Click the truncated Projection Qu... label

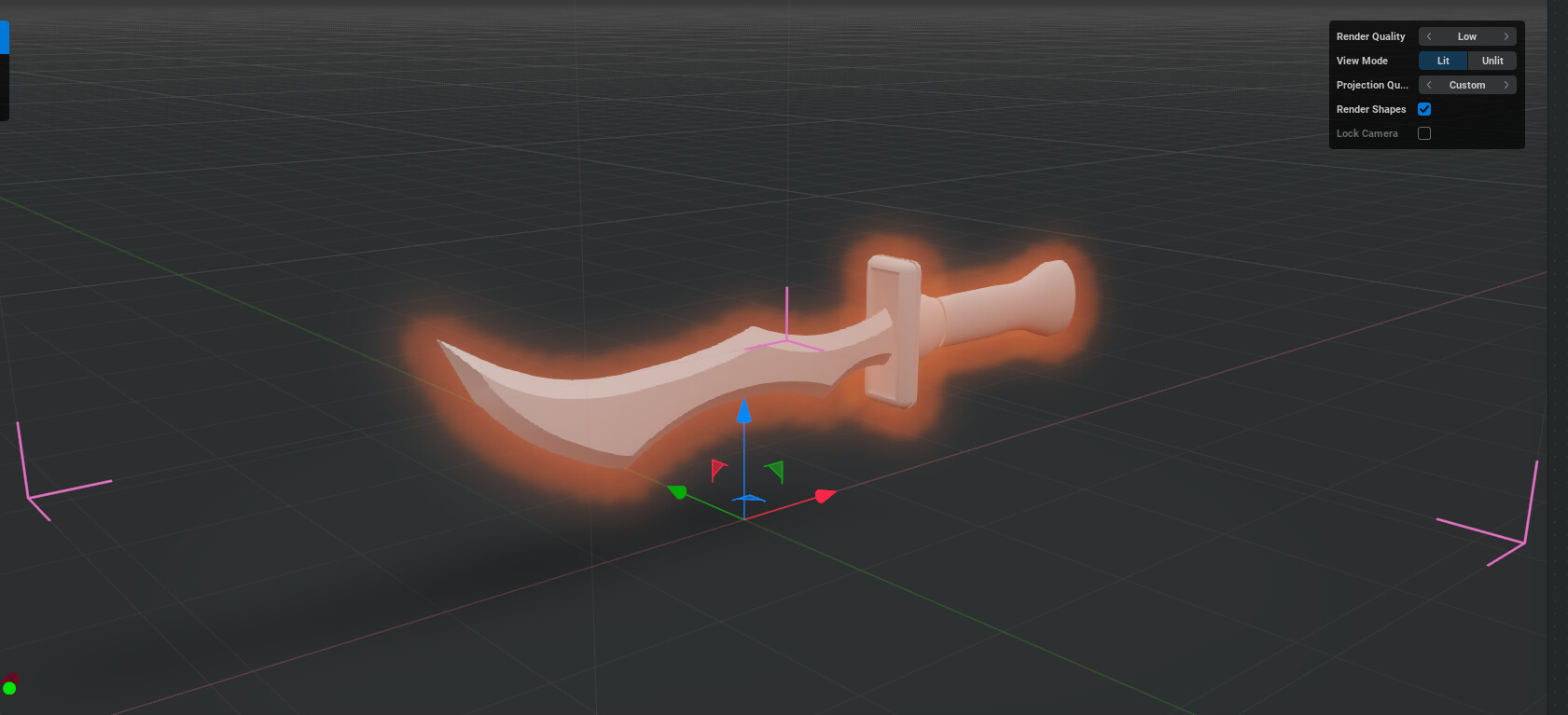1372,85
